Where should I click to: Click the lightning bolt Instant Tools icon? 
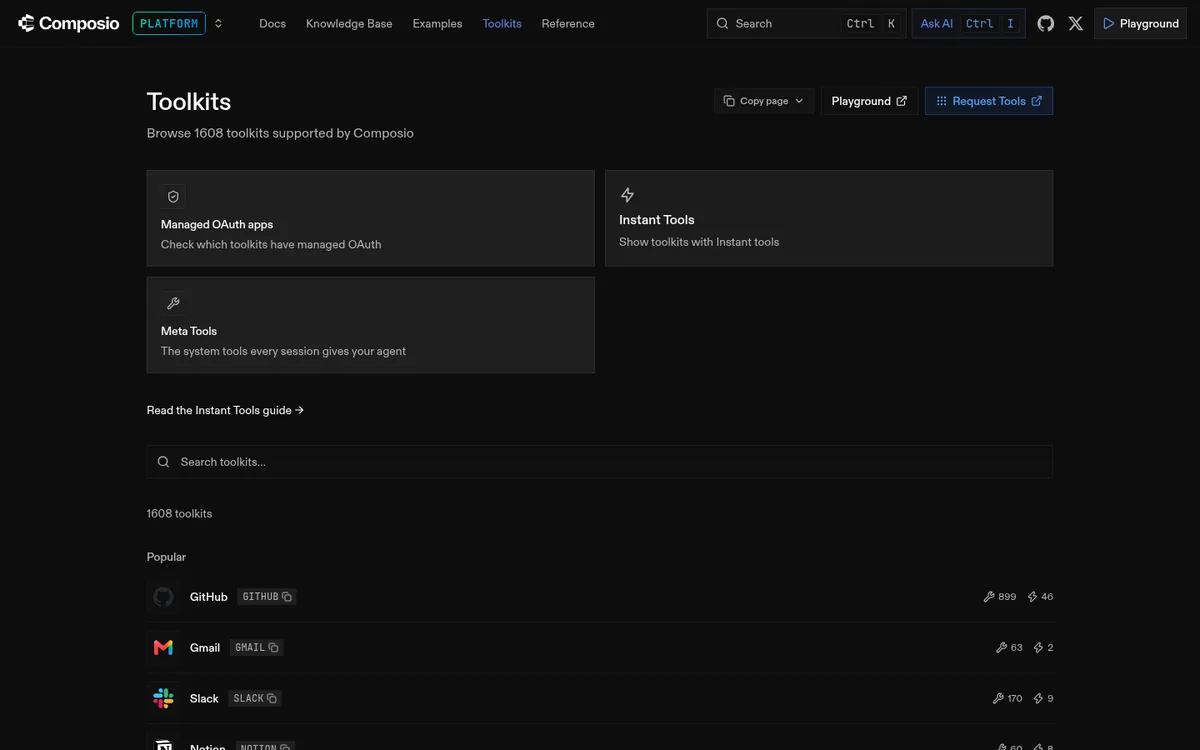627,195
